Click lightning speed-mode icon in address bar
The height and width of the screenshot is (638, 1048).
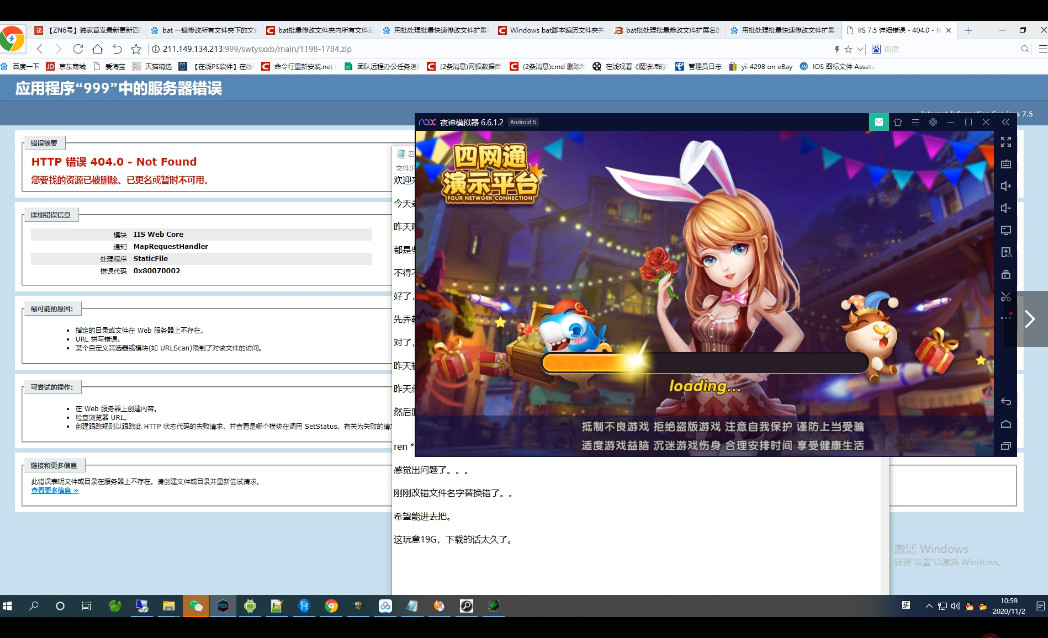point(837,49)
